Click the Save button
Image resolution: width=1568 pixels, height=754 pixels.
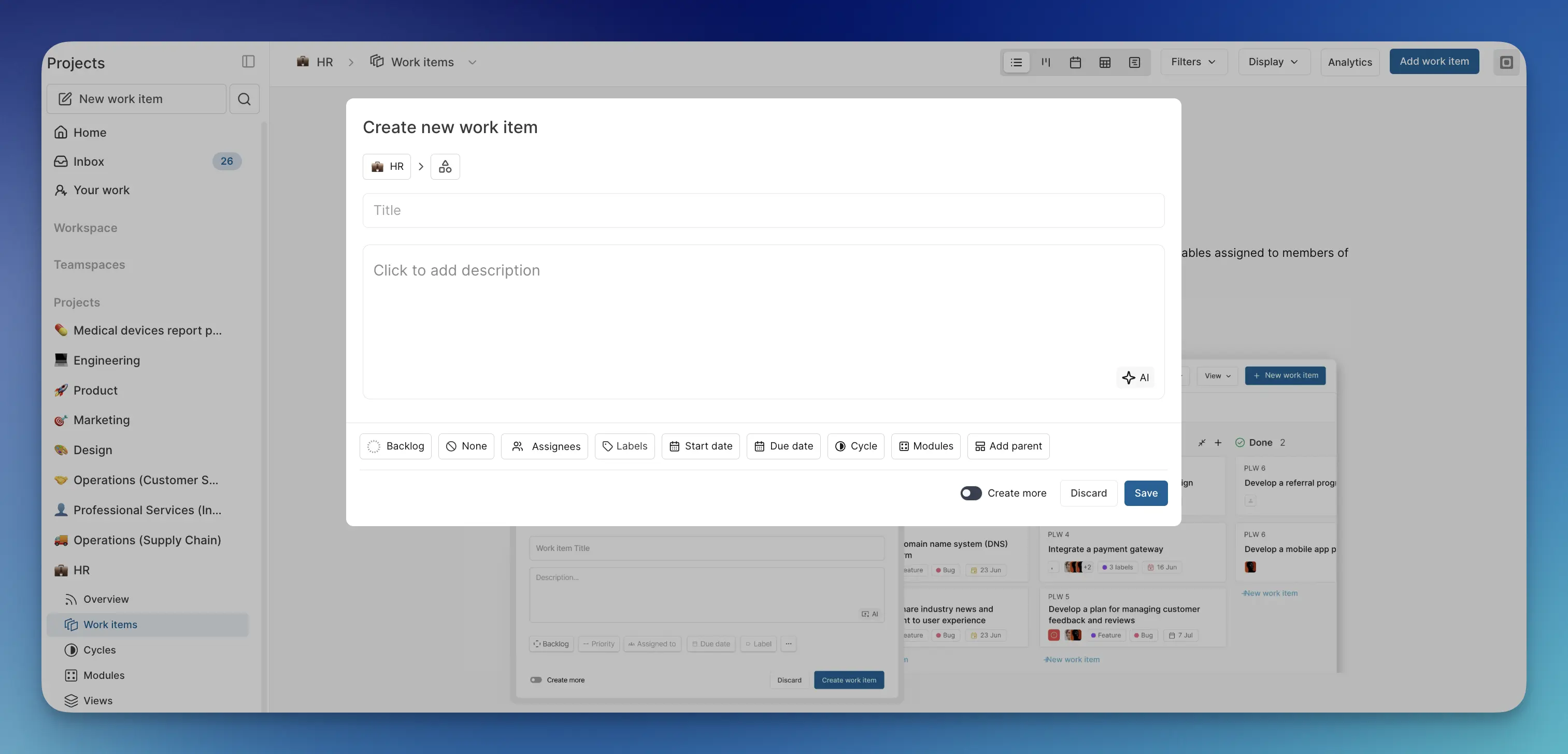click(x=1145, y=493)
